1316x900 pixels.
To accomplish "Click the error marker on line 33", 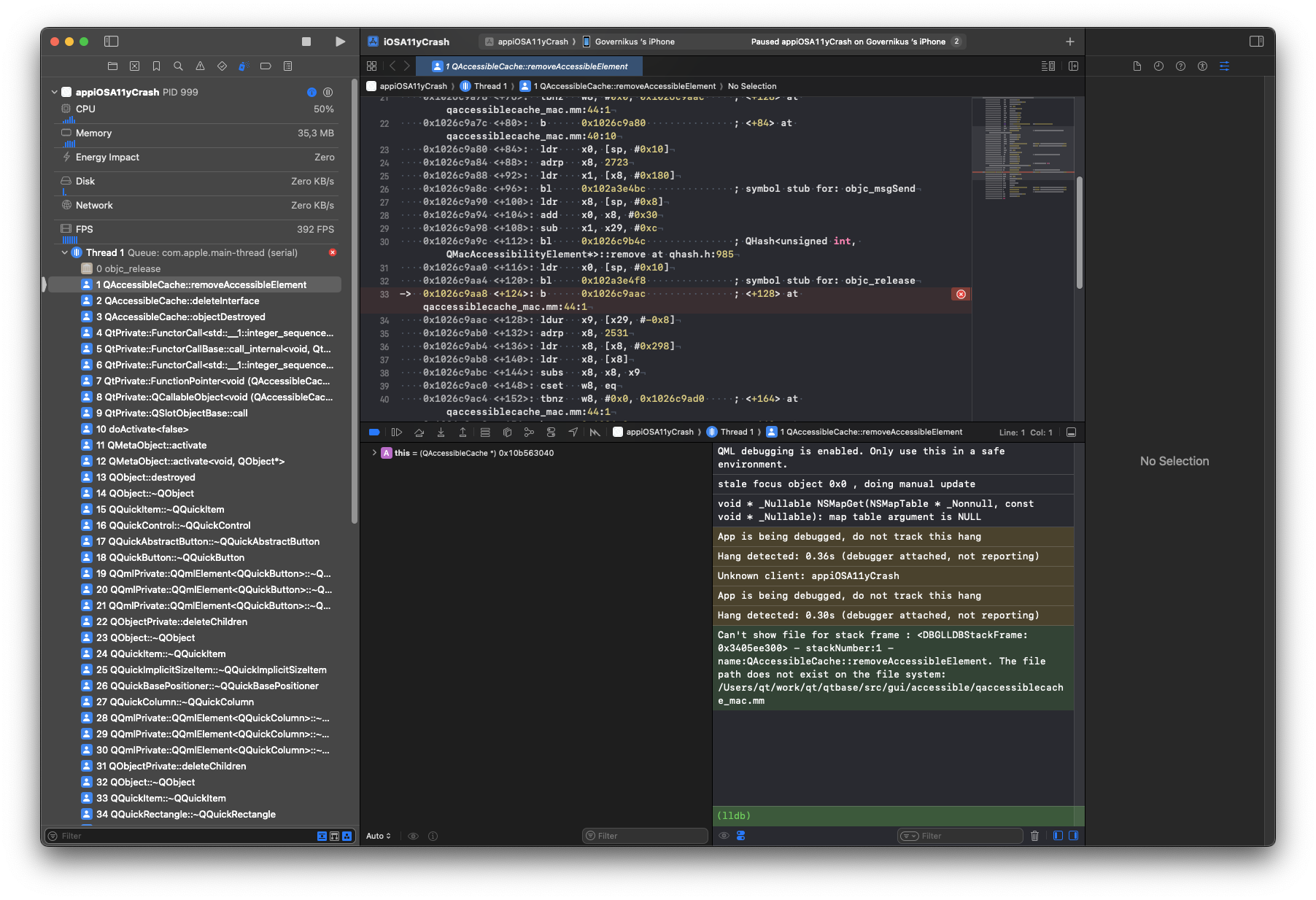I will point(961,294).
